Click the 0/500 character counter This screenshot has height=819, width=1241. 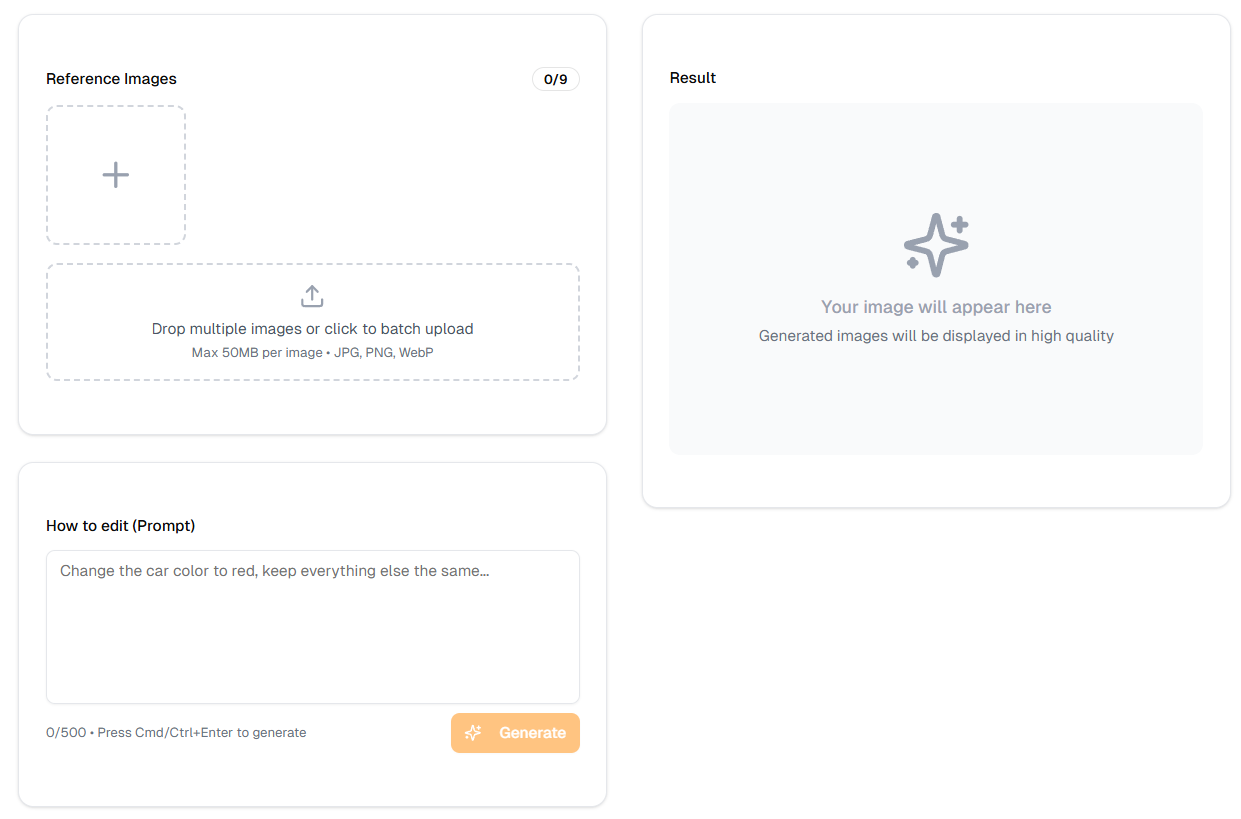[66, 733]
